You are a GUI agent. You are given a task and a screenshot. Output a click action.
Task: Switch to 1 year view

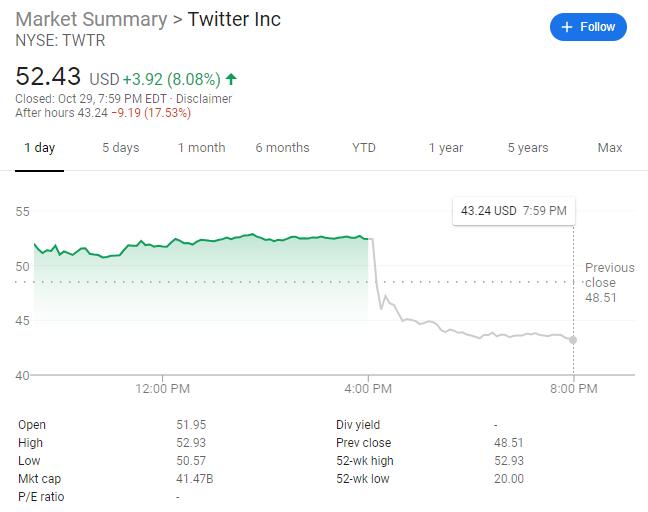tap(446, 148)
